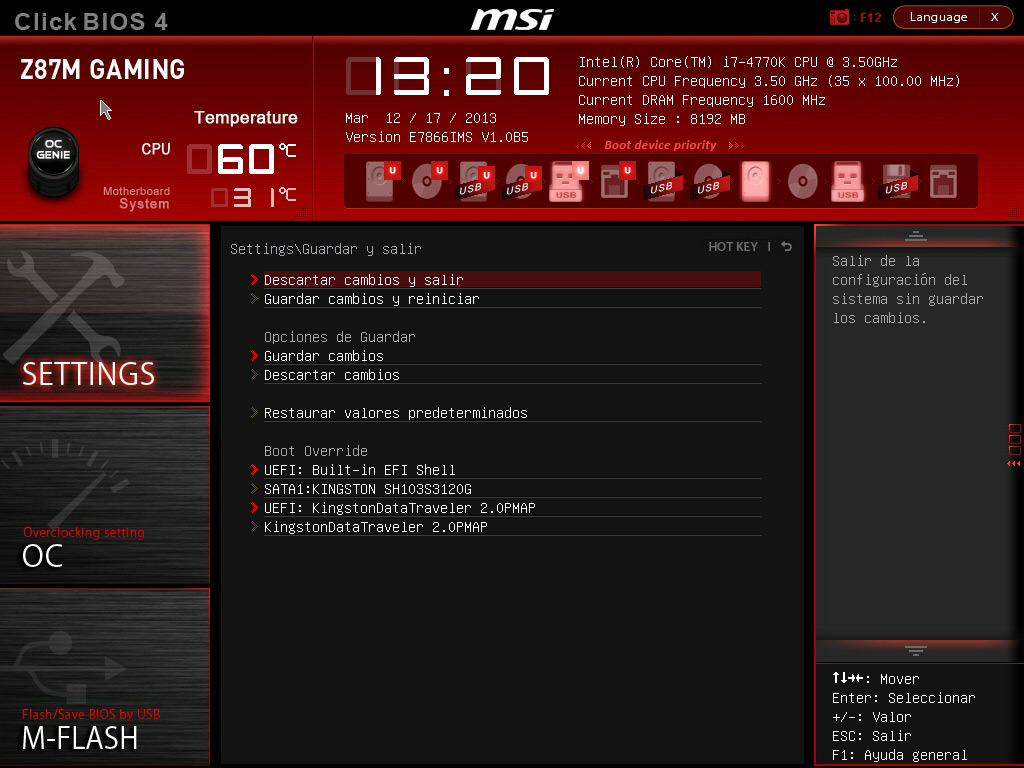Click the help panel top scroll handle
This screenshot has width=1024, height=768.
[x=916, y=236]
